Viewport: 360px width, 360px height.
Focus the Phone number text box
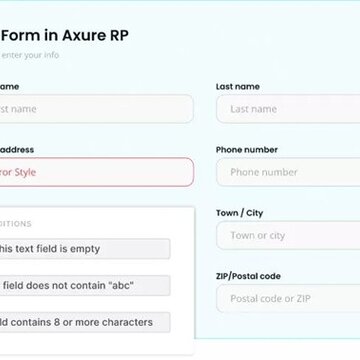(x=288, y=172)
